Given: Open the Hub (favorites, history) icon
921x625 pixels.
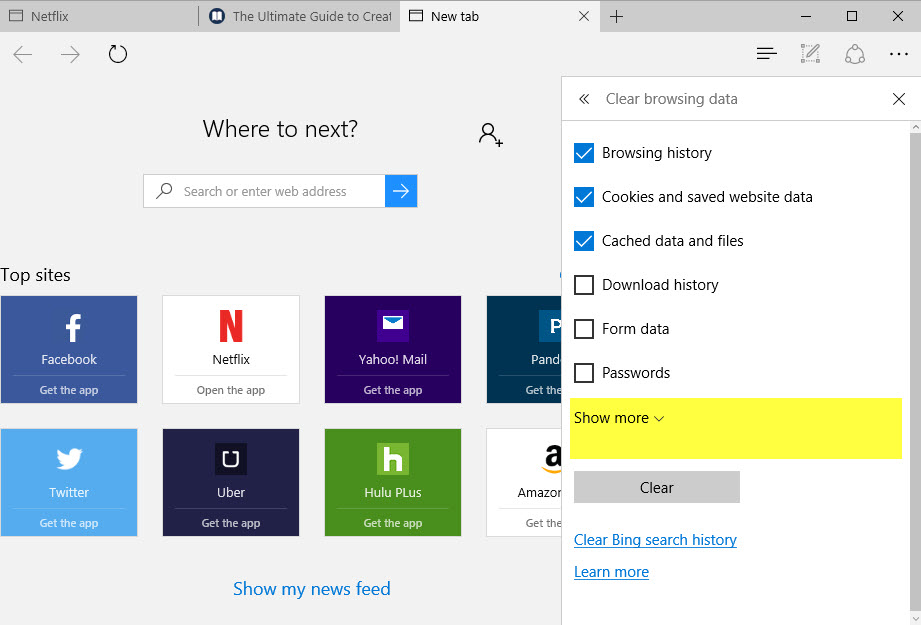Looking at the screenshot, I should [x=767, y=54].
